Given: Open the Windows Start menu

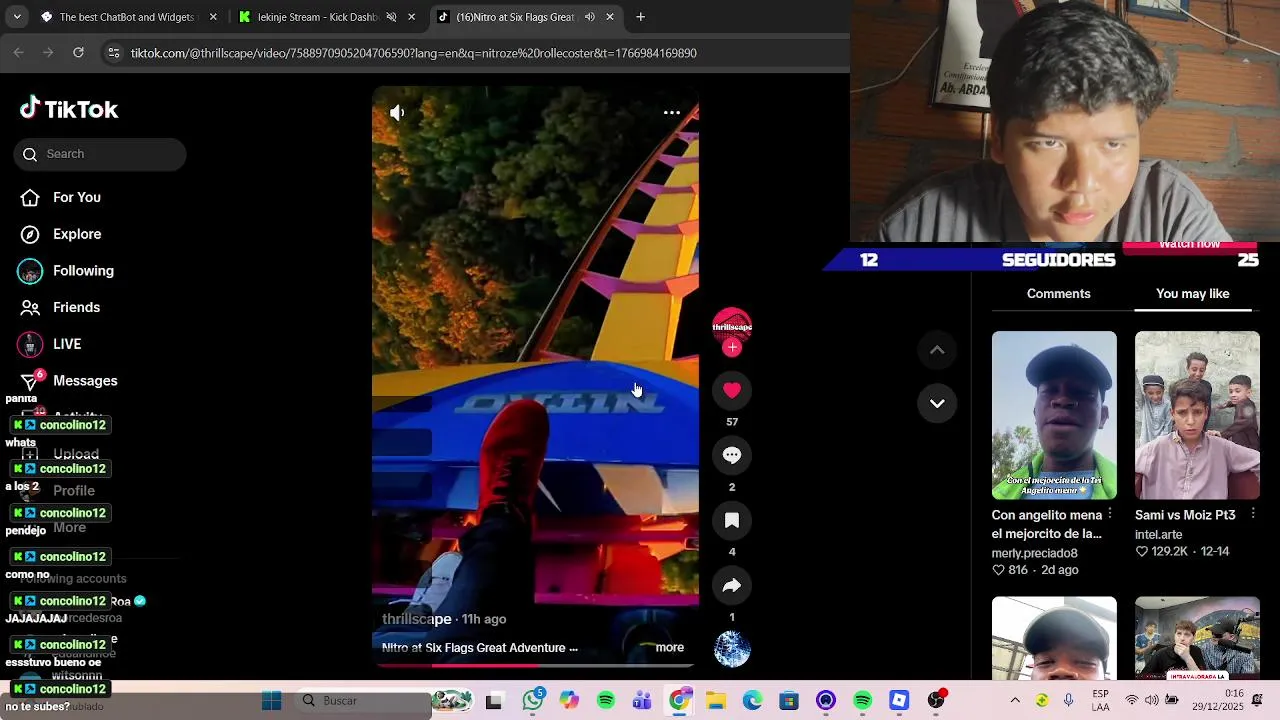Looking at the screenshot, I should pos(271,701).
